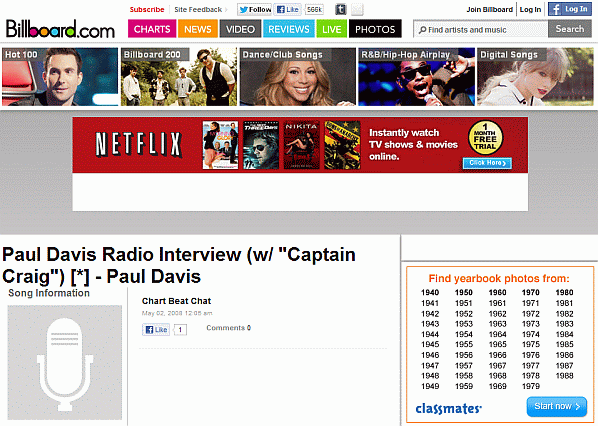This screenshot has width=598, height=426.
Task: Click the Comments 0 link
Action: point(228,328)
